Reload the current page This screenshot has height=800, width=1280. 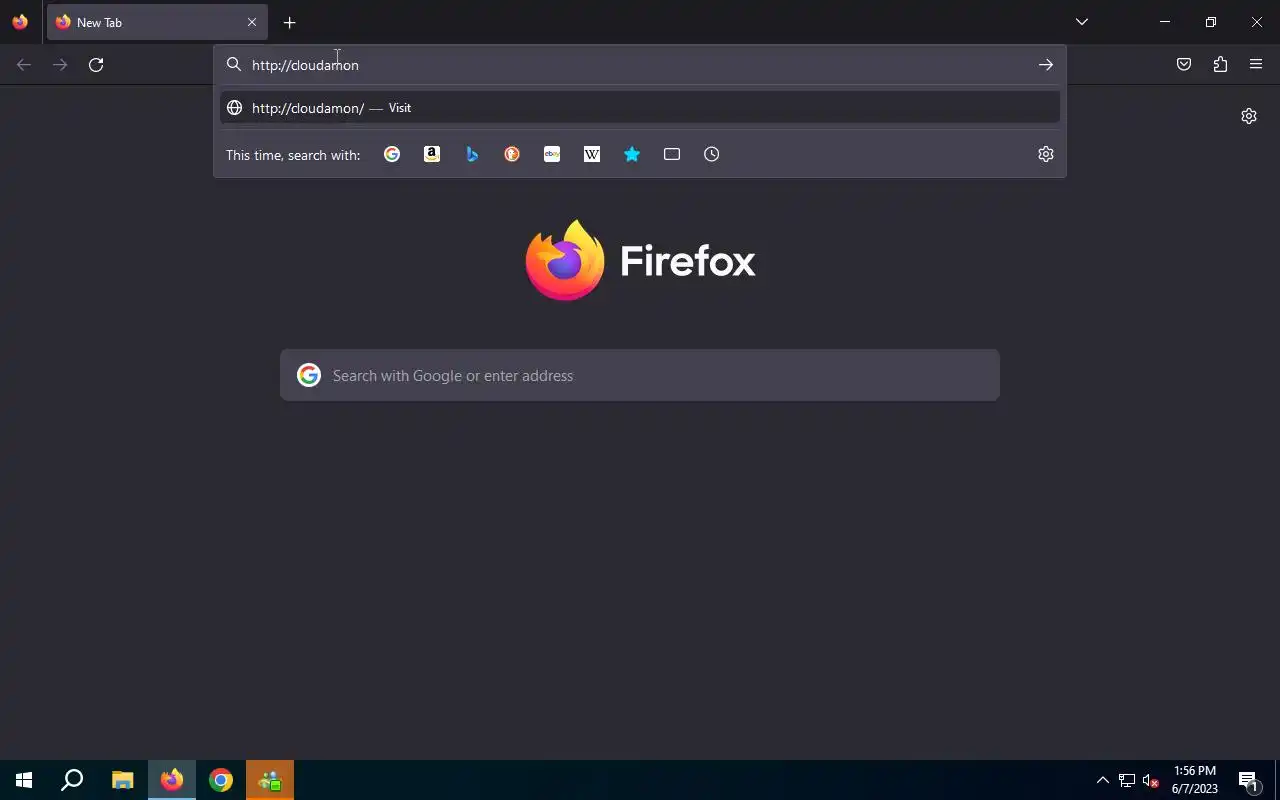pyautogui.click(x=96, y=65)
